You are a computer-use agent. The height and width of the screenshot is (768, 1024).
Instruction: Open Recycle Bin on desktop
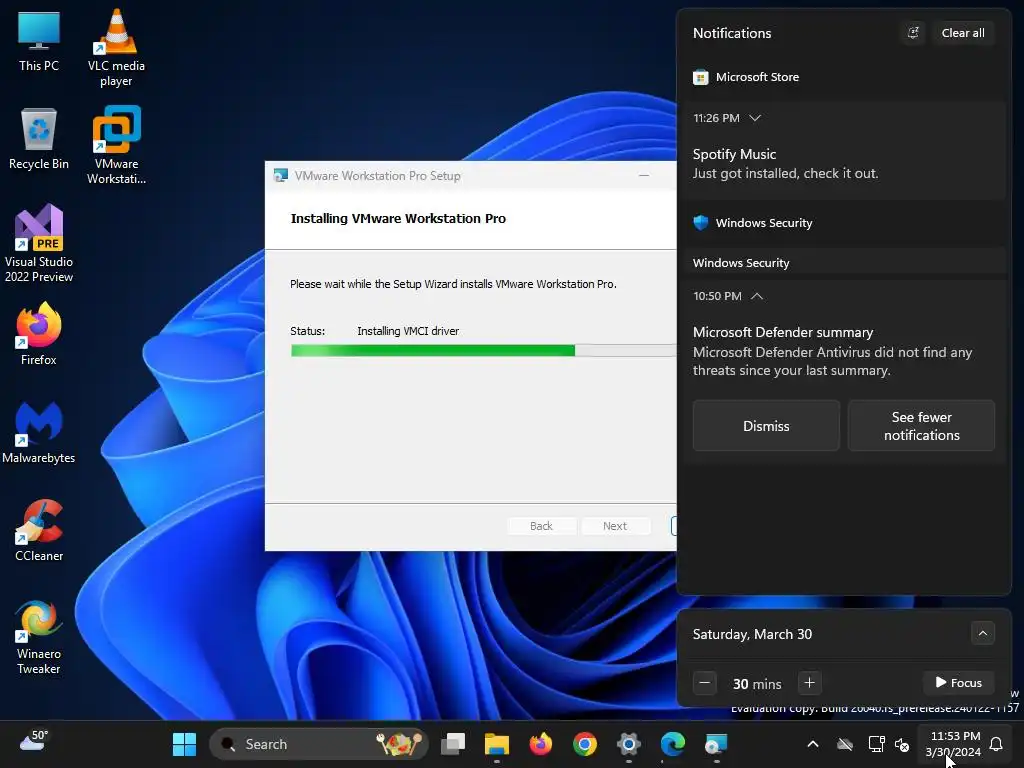pyautogui.click(x=39, y=138)
